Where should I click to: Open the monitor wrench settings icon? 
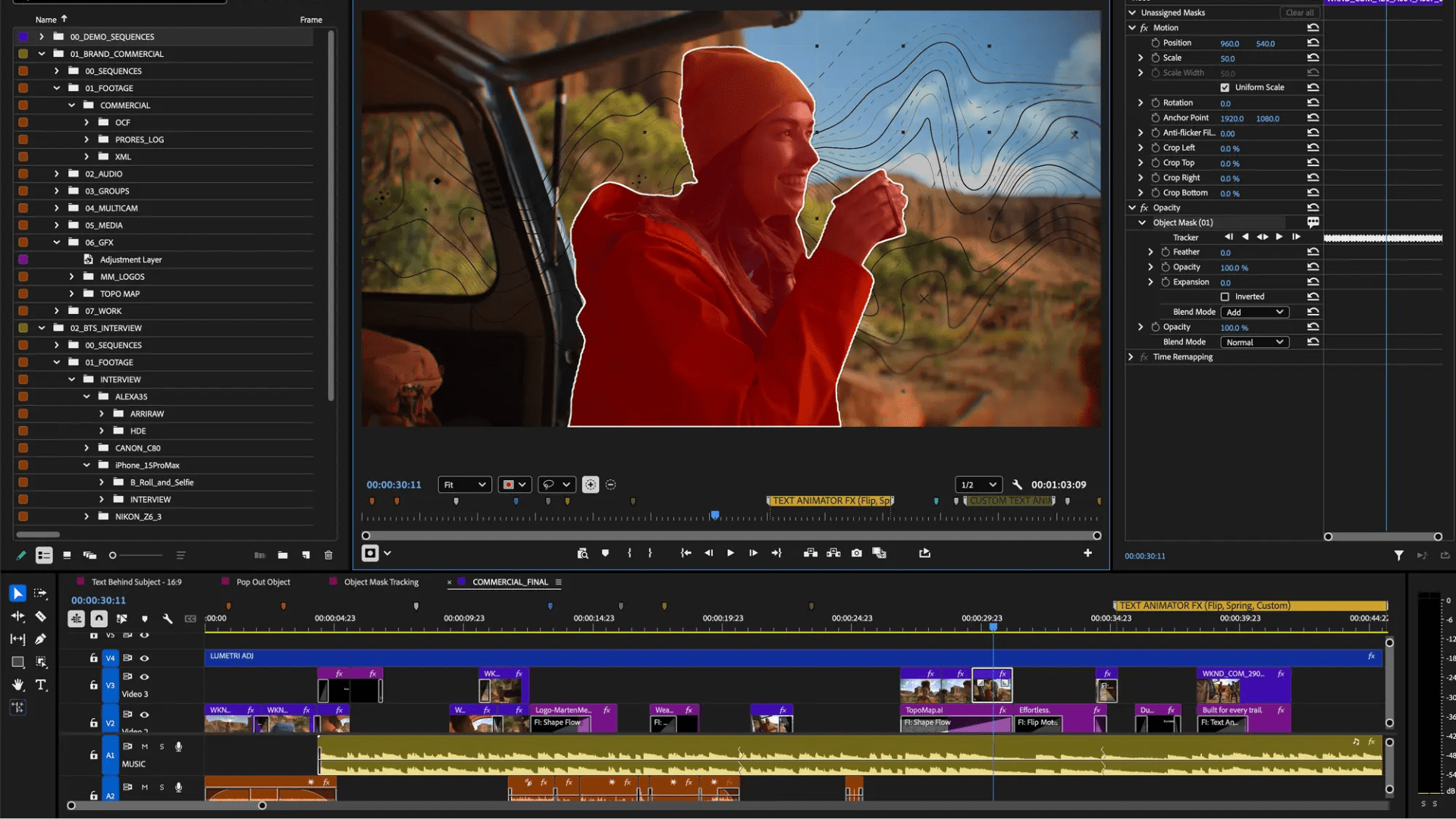pos(1017,485)
